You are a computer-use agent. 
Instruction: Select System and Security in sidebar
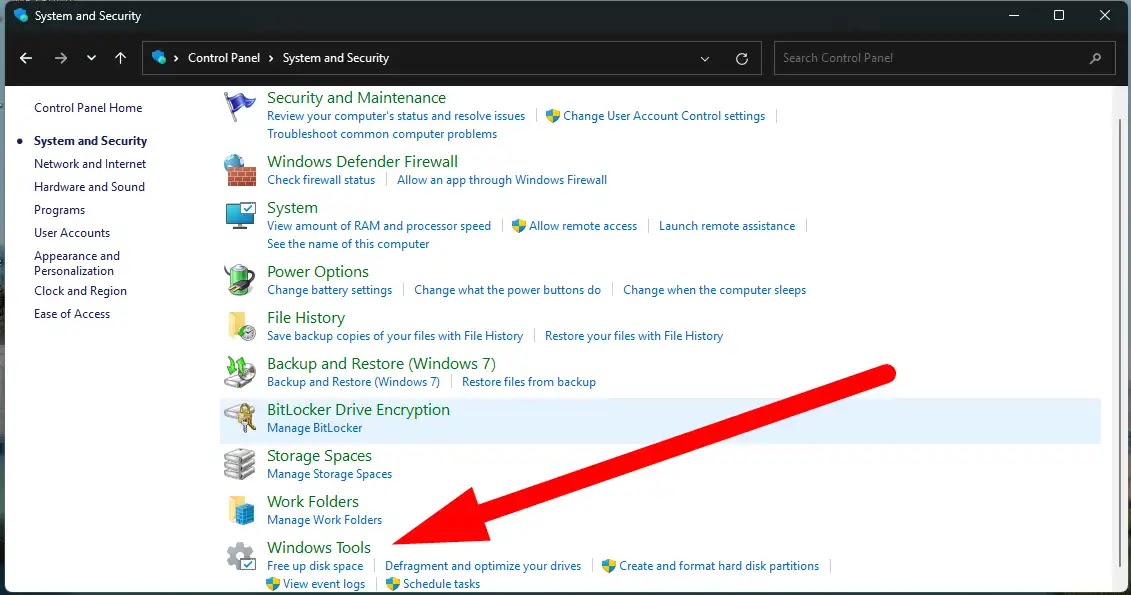tap(90, 141)
